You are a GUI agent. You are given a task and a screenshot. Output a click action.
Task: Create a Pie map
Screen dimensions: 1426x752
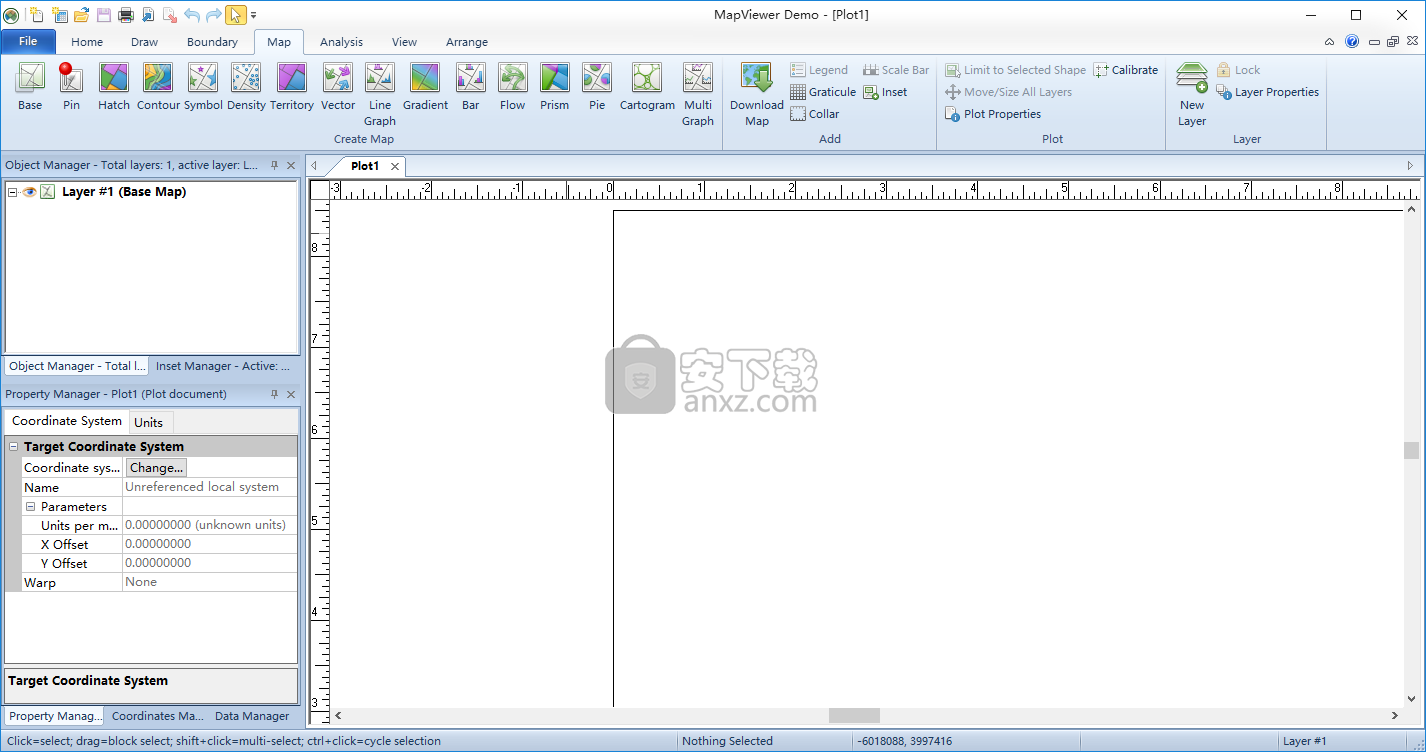click(x=597, y=87)
